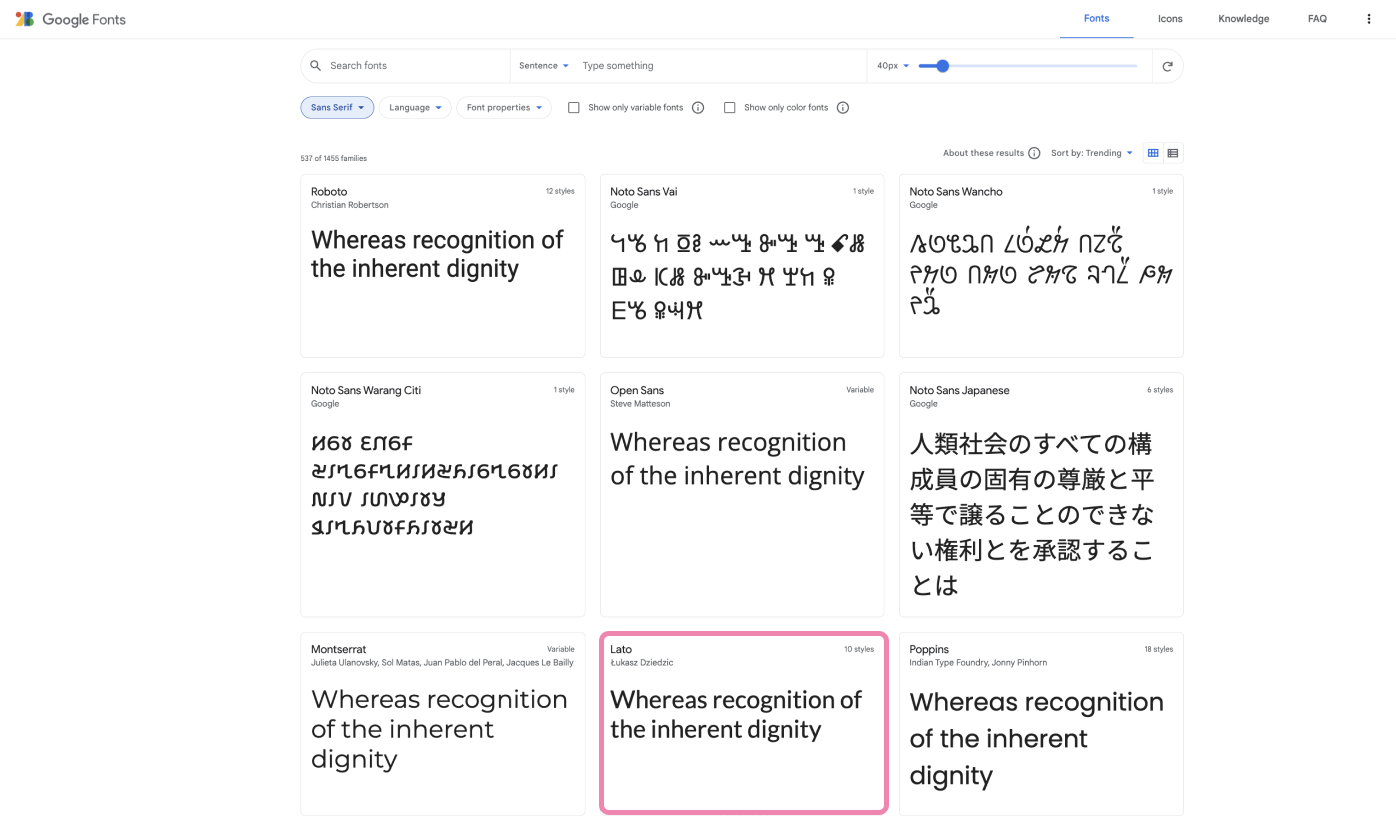Enable Show only variable fonts checkbox
This screenshot has width=1396, height=827.
click(x=574, y=108)
